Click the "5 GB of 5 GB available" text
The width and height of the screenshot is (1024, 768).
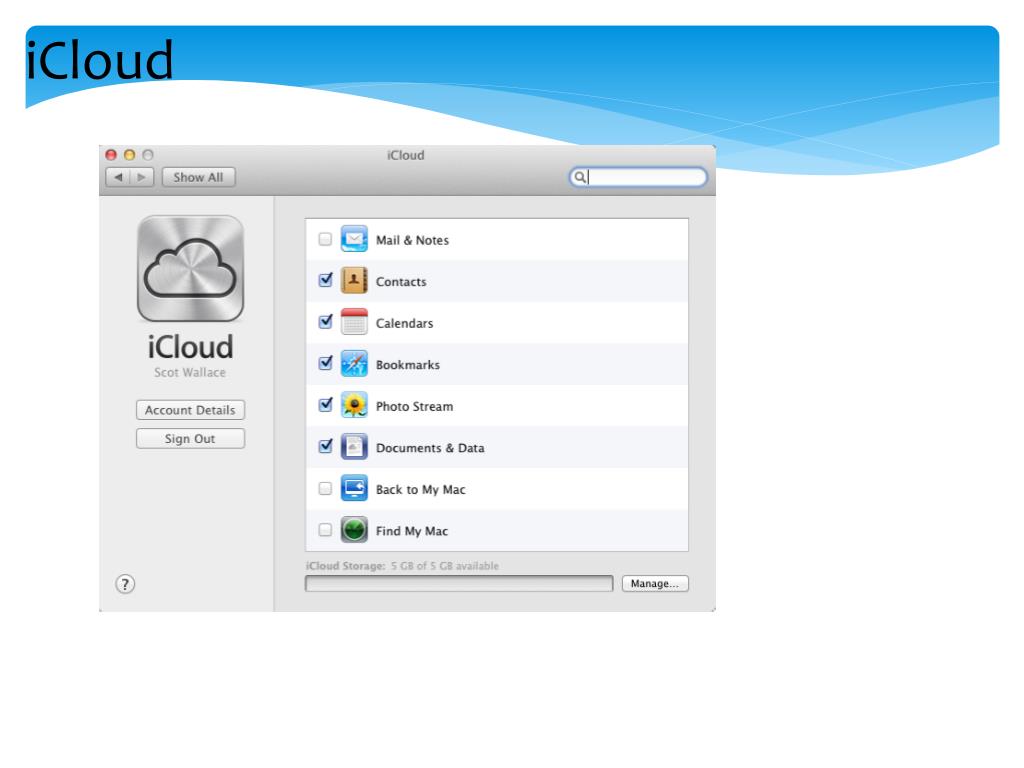tap(445, 566)
